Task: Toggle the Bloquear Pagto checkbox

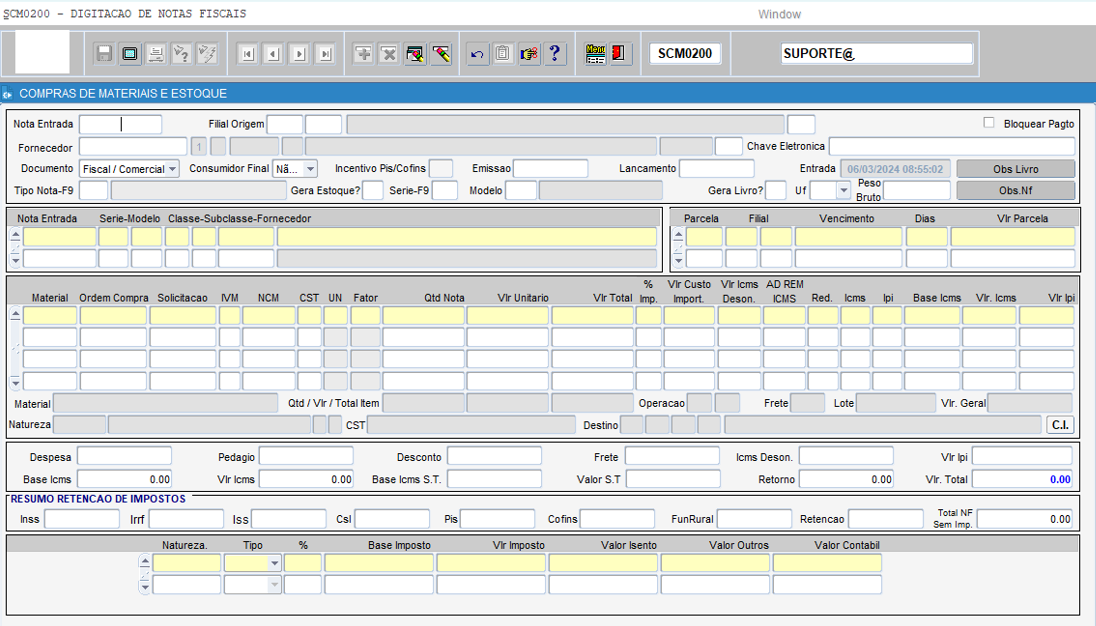Action: pos(988,123)
